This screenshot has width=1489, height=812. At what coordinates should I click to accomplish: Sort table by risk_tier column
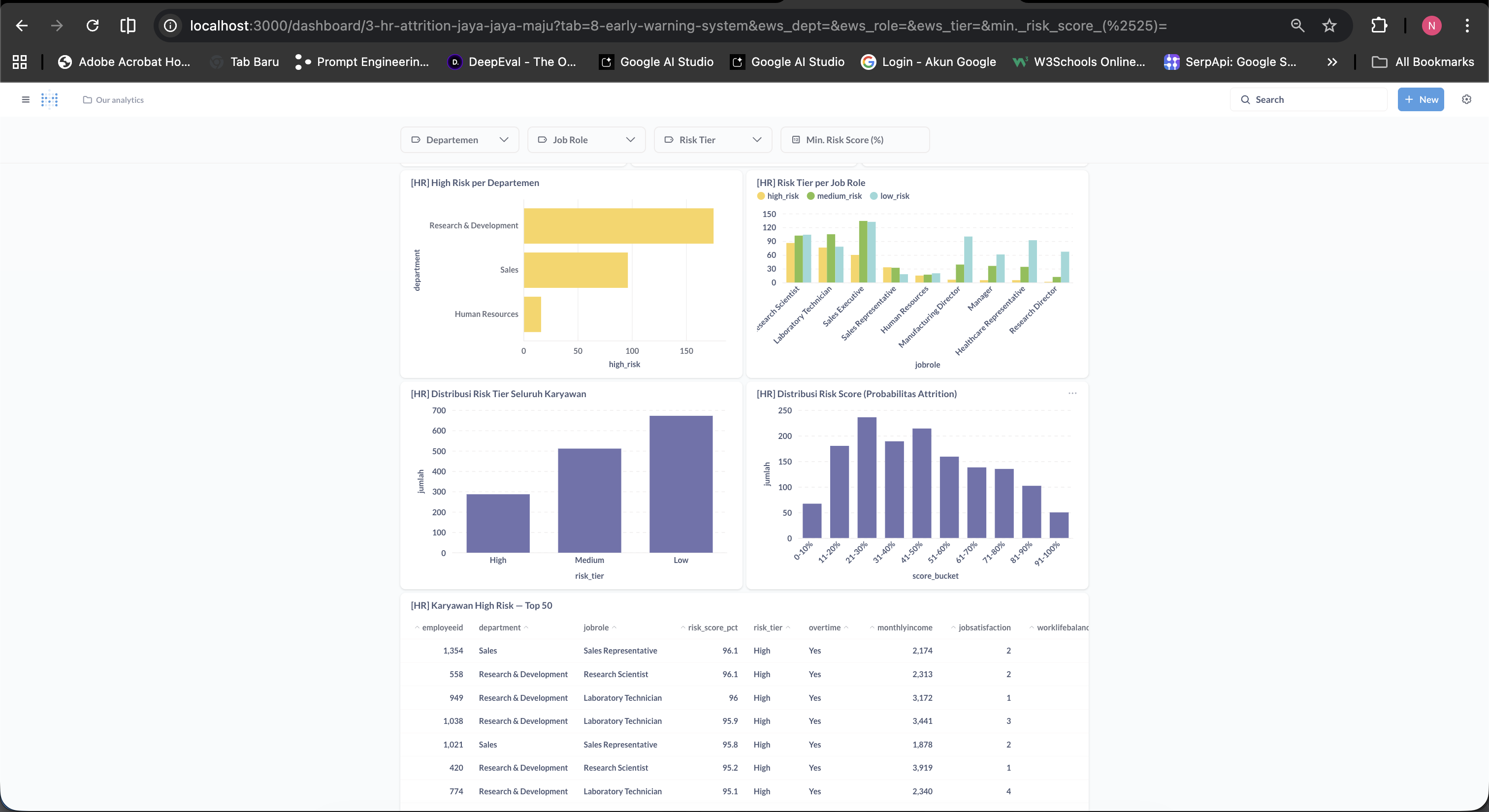[772, 627]
